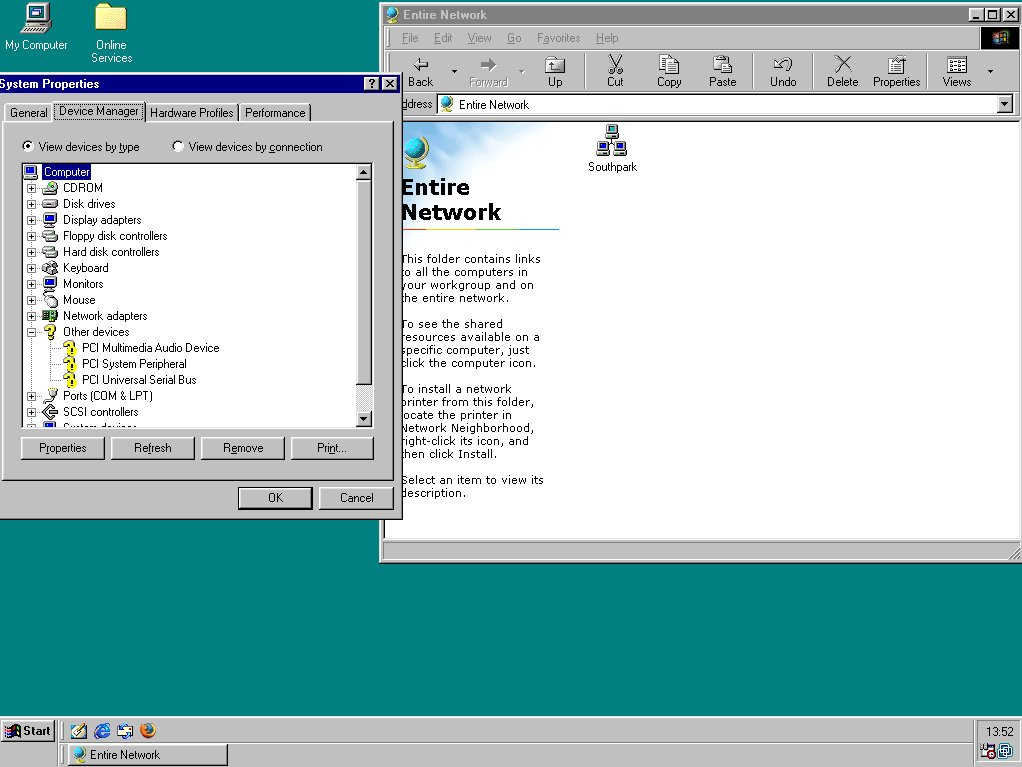Click the Address field showing Entire Network
The width and height of the screenshot is (1022, 767).
coord(717,104)
